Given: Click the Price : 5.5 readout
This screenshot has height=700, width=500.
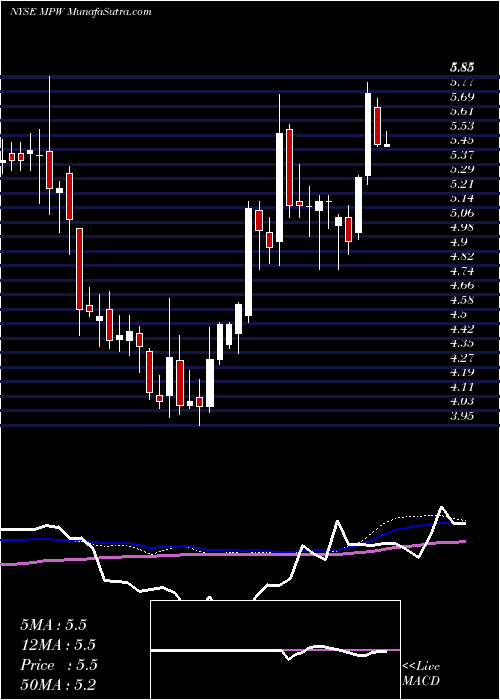Looking at the screenshot, I should coord(59,665).
